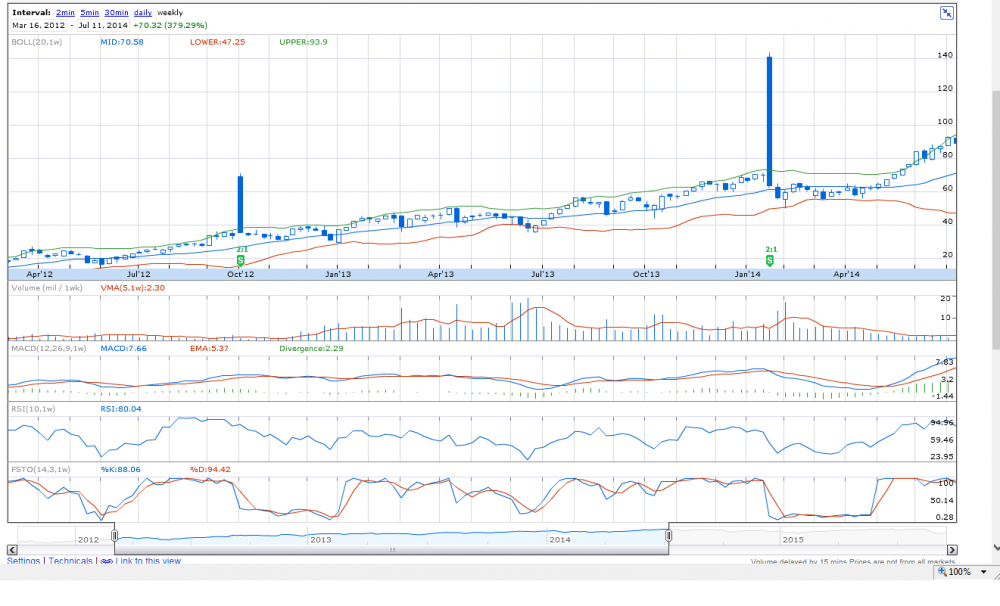Click the magnifier zoom icon showing 100%
1000x606 pixels.
point(938,572)
